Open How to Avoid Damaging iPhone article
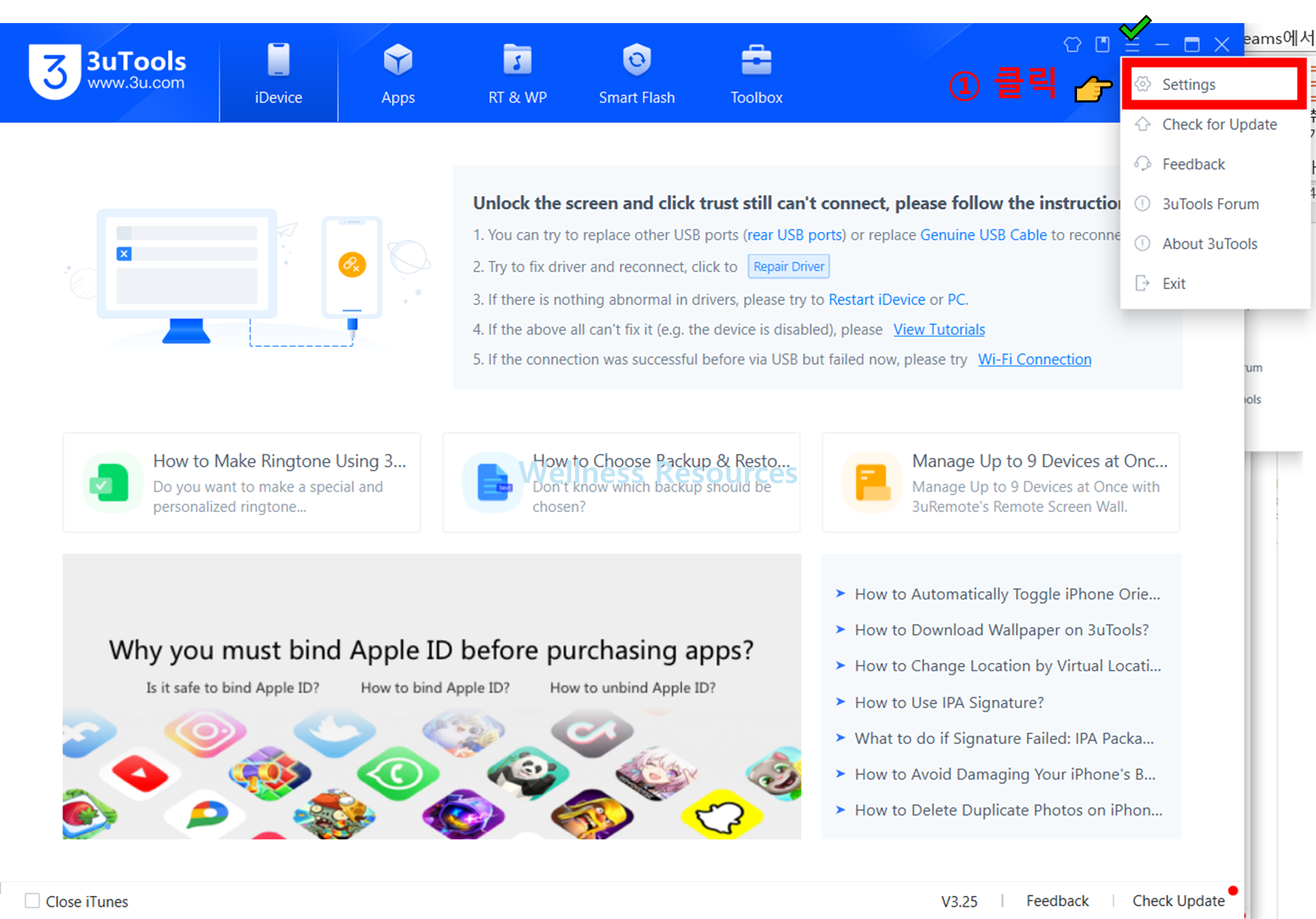 click(x=1005, y=774)
